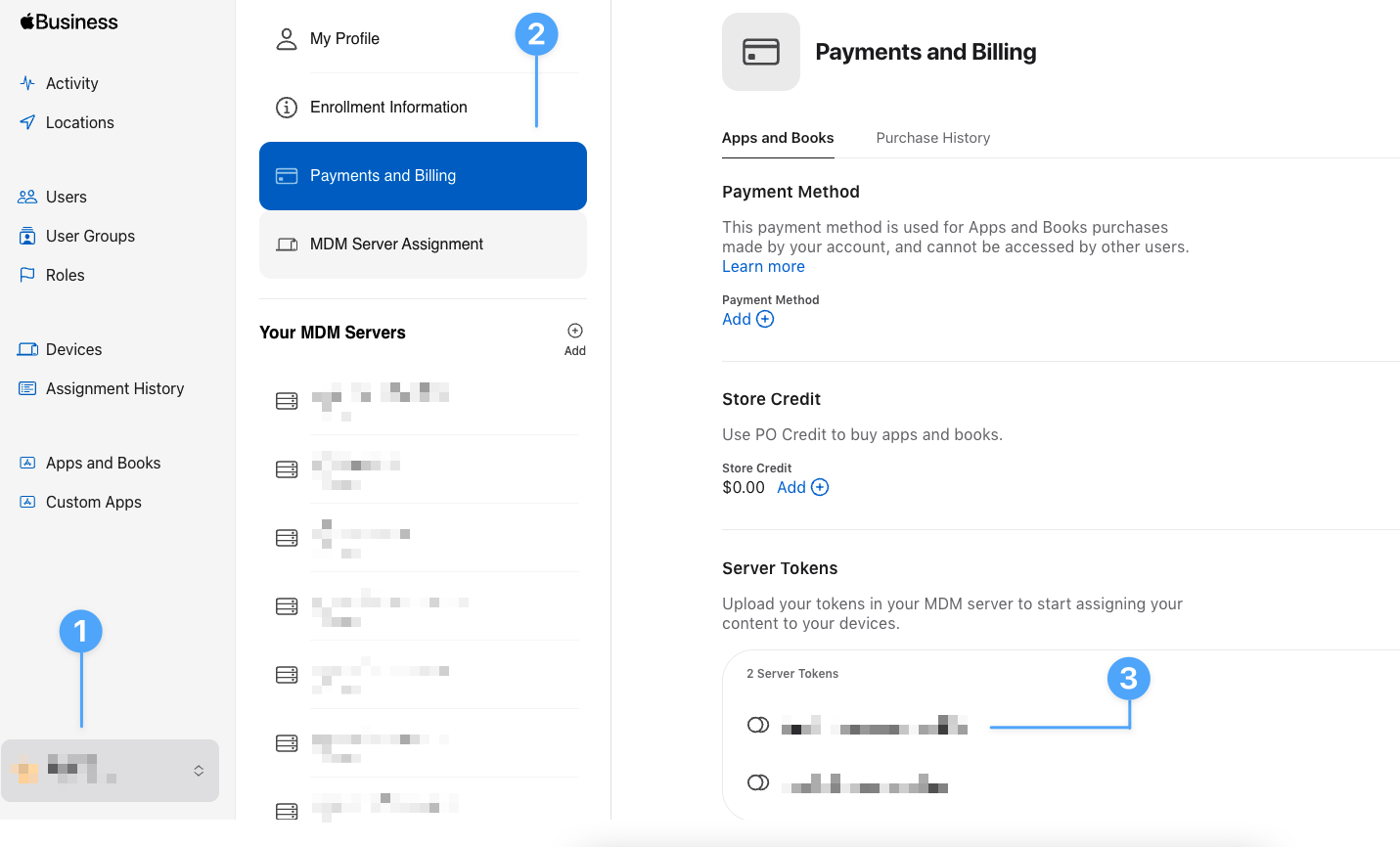This screenshot has width=1400, height=847.
Task: Click the 2 Server Tokens label
Action: (792, 674)
